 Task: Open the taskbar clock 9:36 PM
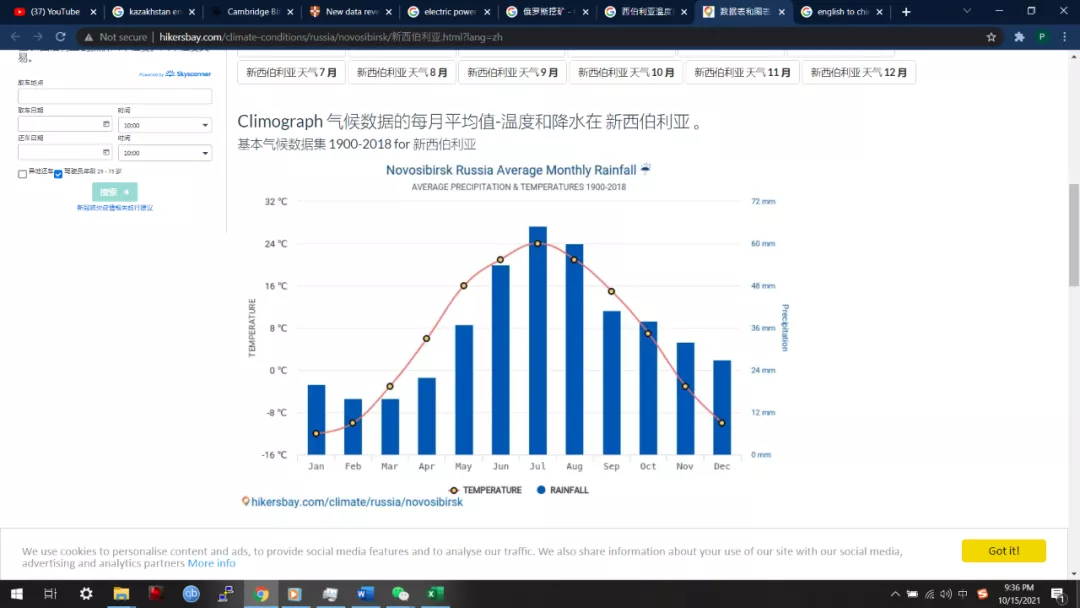tap(1019, 594)
